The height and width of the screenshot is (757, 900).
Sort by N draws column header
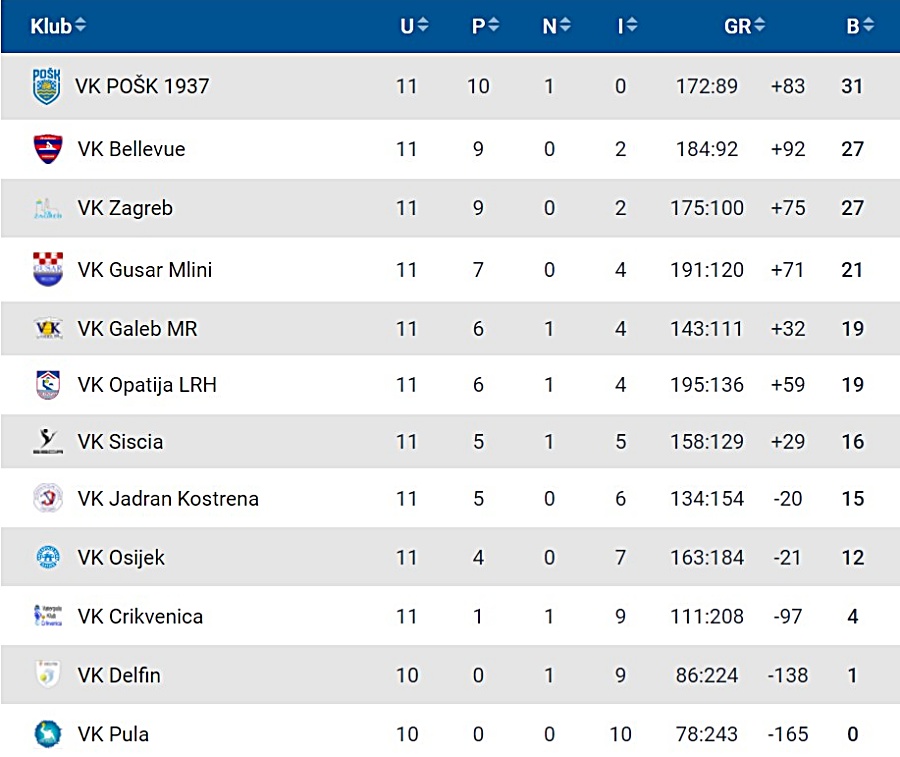click(556, 26)
